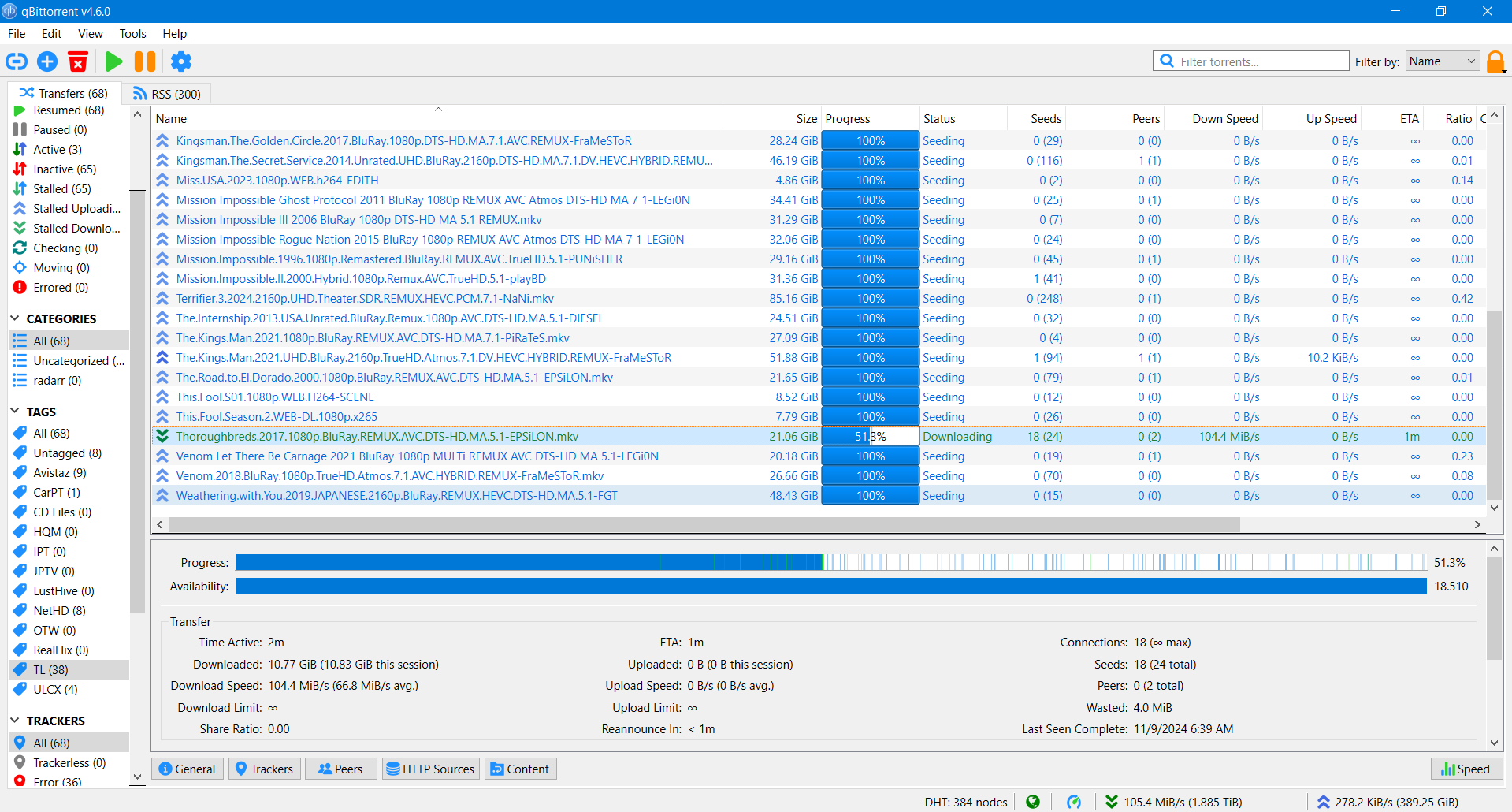Open the Trackers details tab

[264, 769]
